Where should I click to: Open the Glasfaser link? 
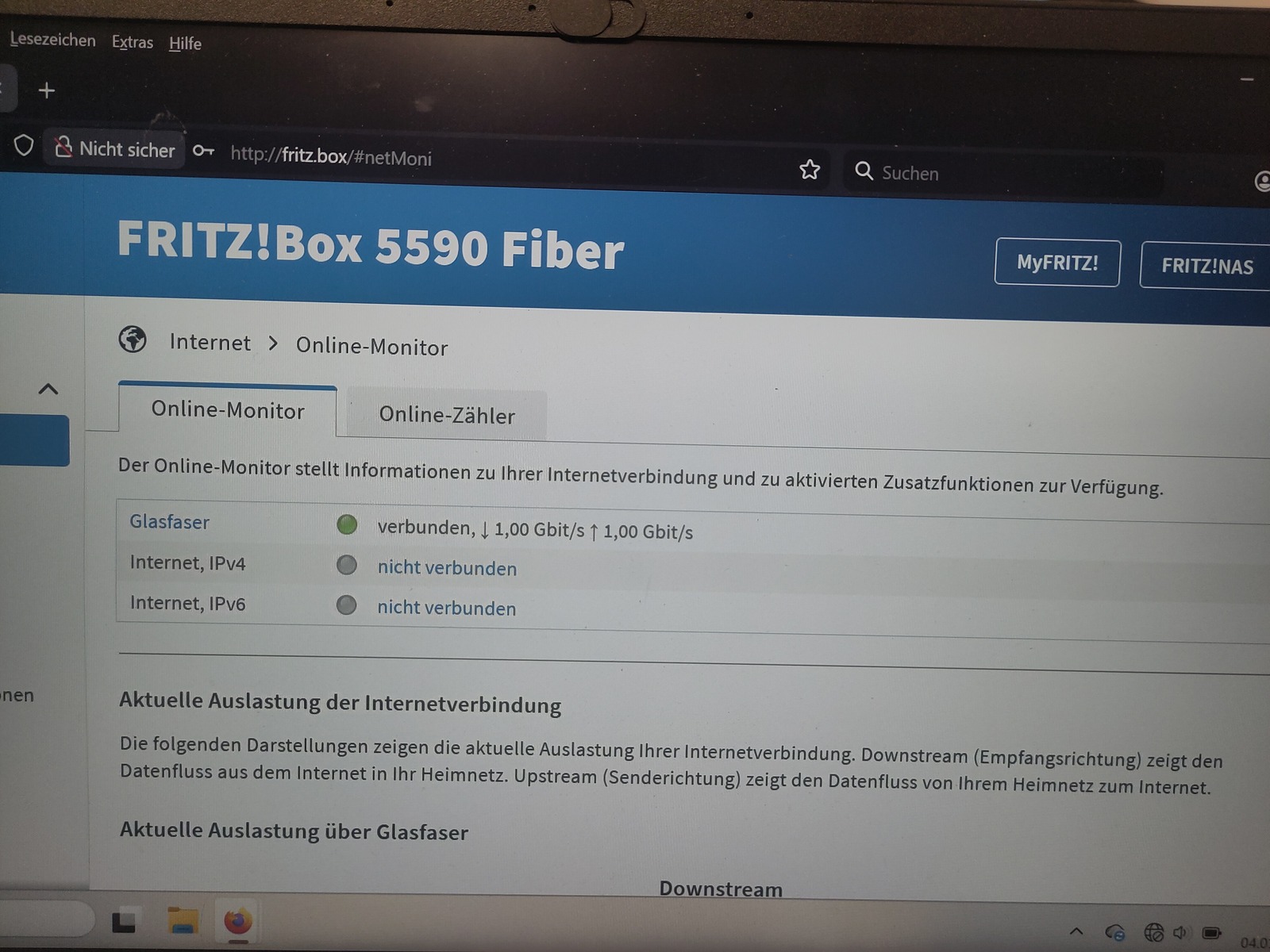170,522
